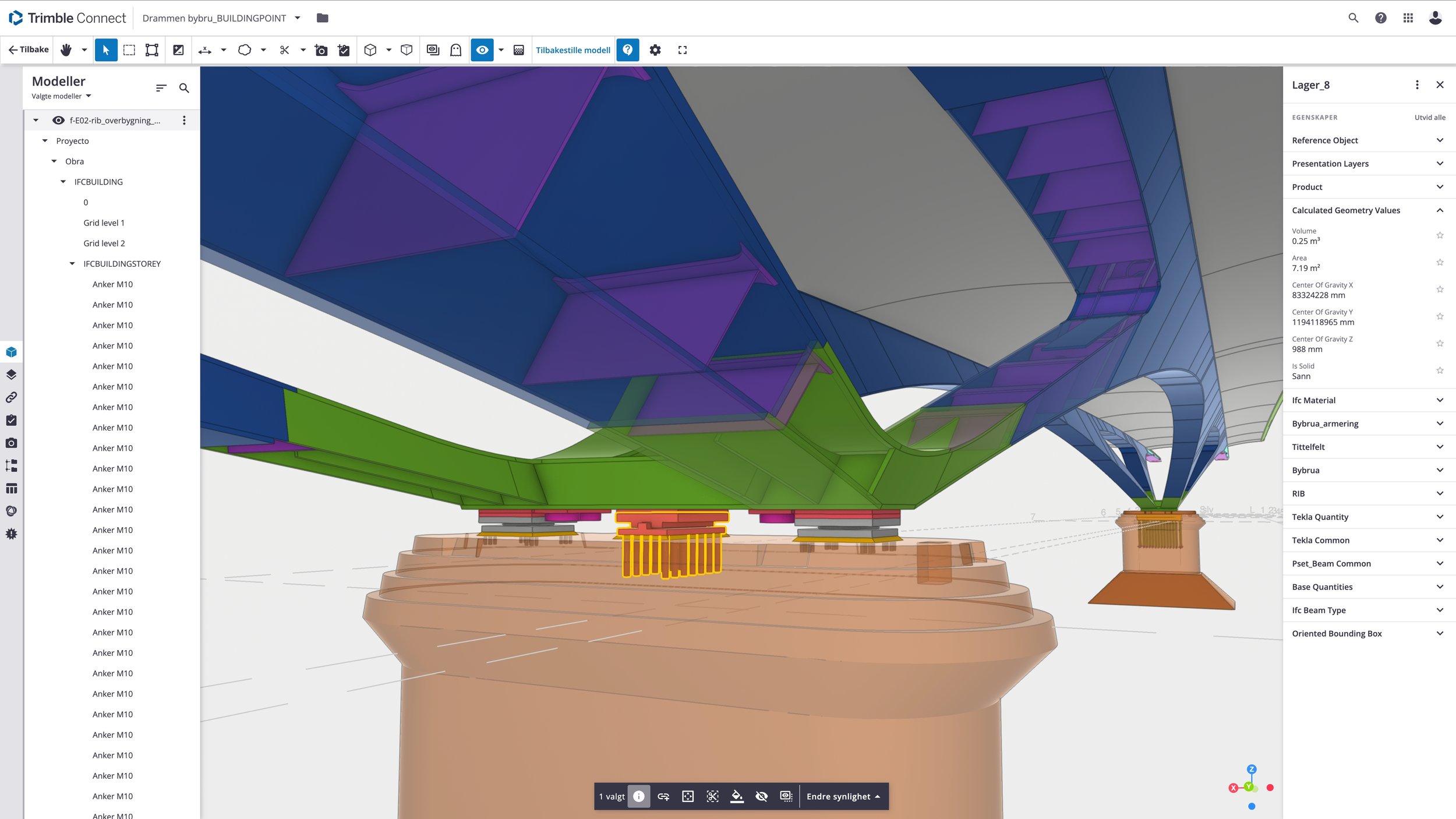The height and width of the screenshot is (819, 1456).
Task: Toggle ghost mode icon
Action: [x=456, y=50]
